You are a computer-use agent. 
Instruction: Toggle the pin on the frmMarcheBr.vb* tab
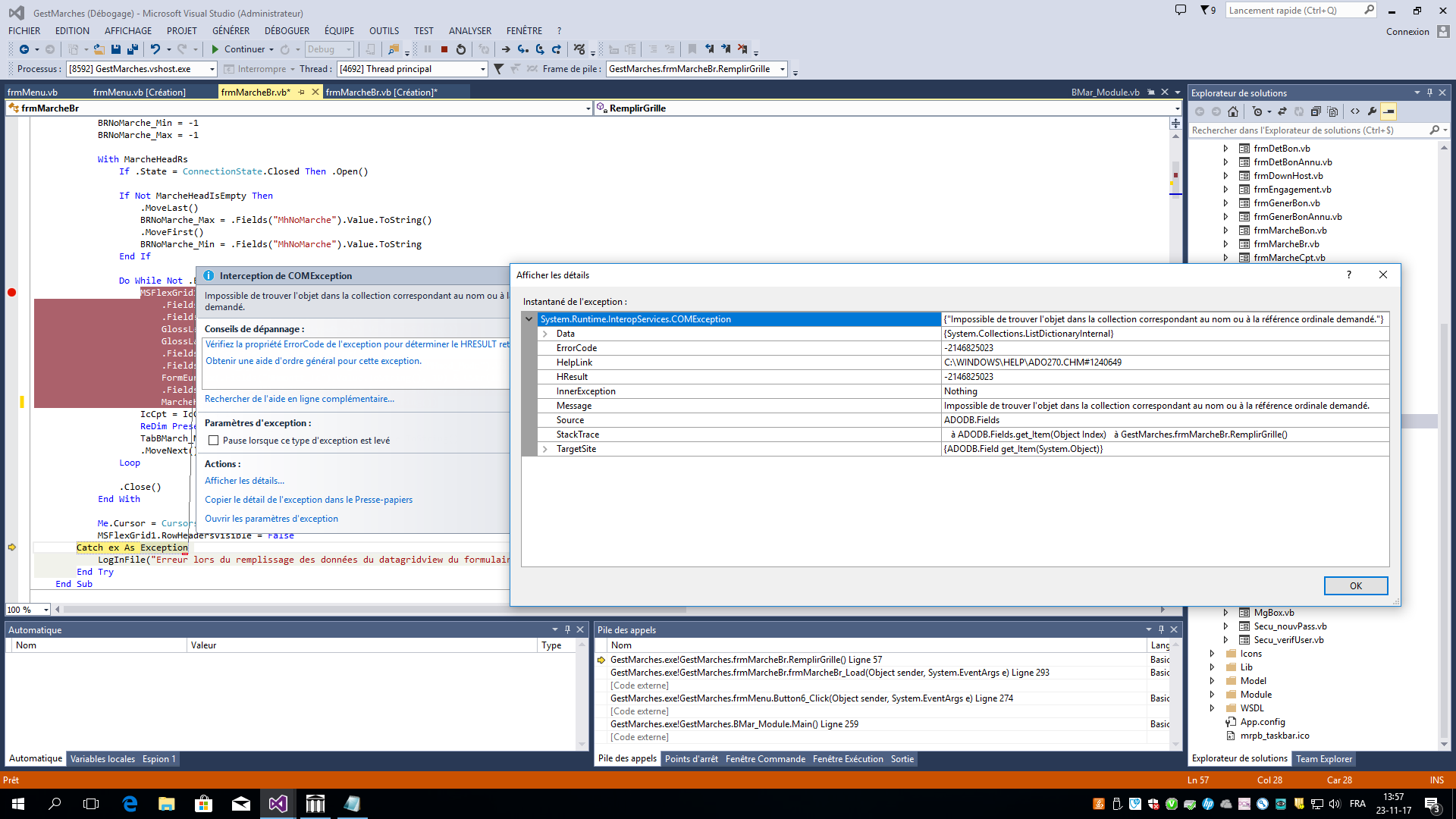tap(302, 93)
